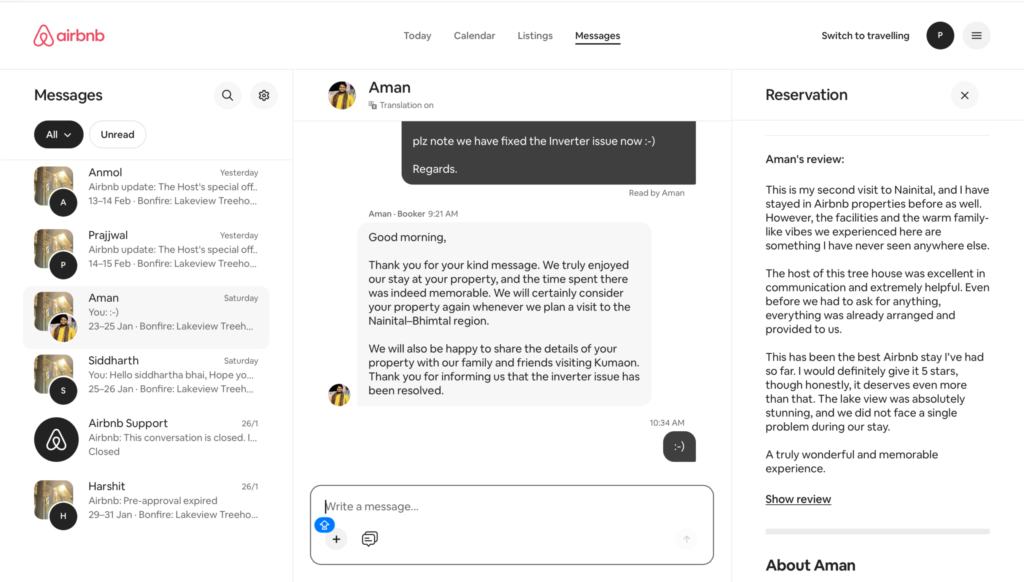Open quick replies icon in composer

pyautogui.click(x=369, y=539)
